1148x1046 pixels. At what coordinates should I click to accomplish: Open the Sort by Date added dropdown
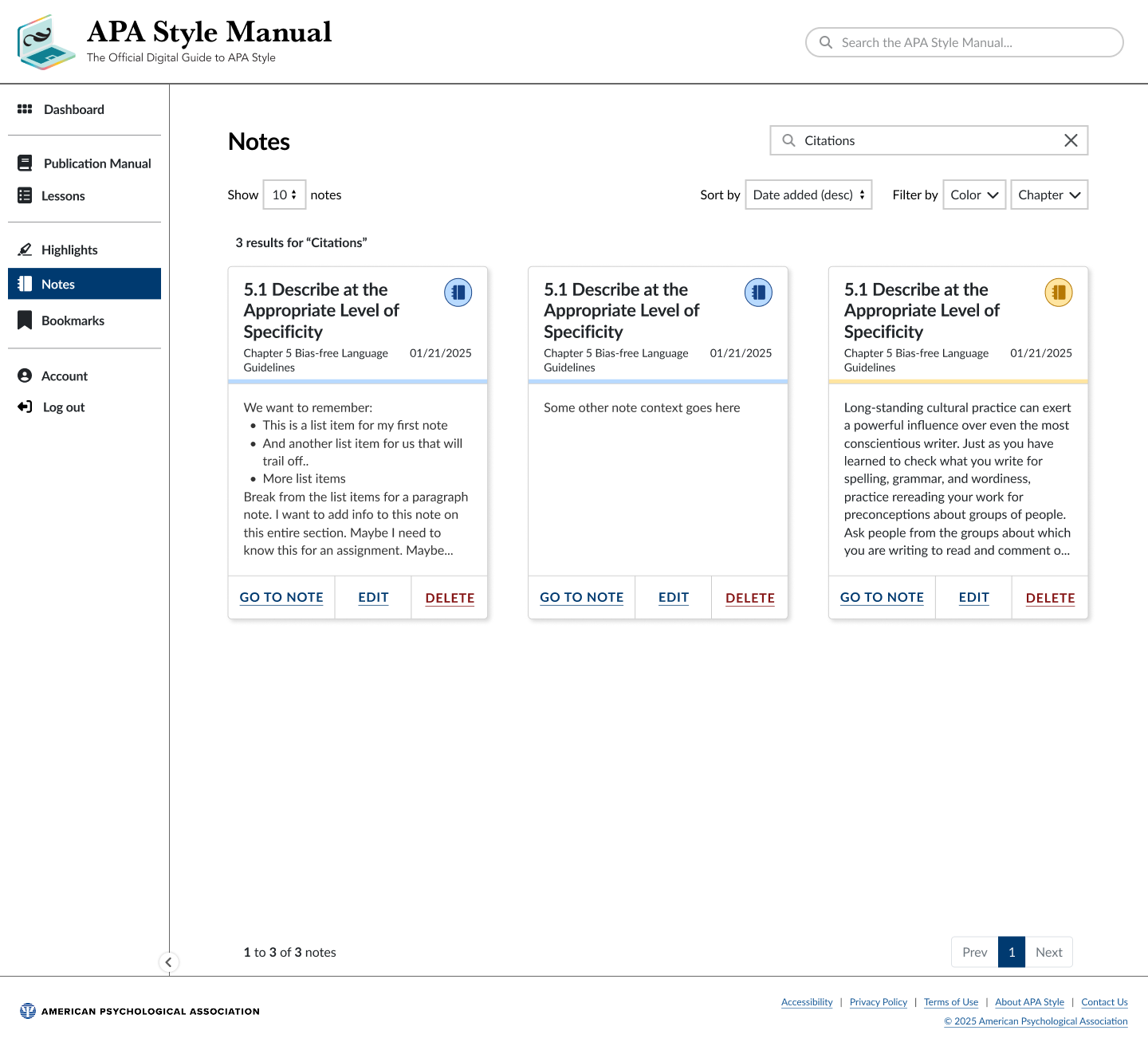(808, 195)
